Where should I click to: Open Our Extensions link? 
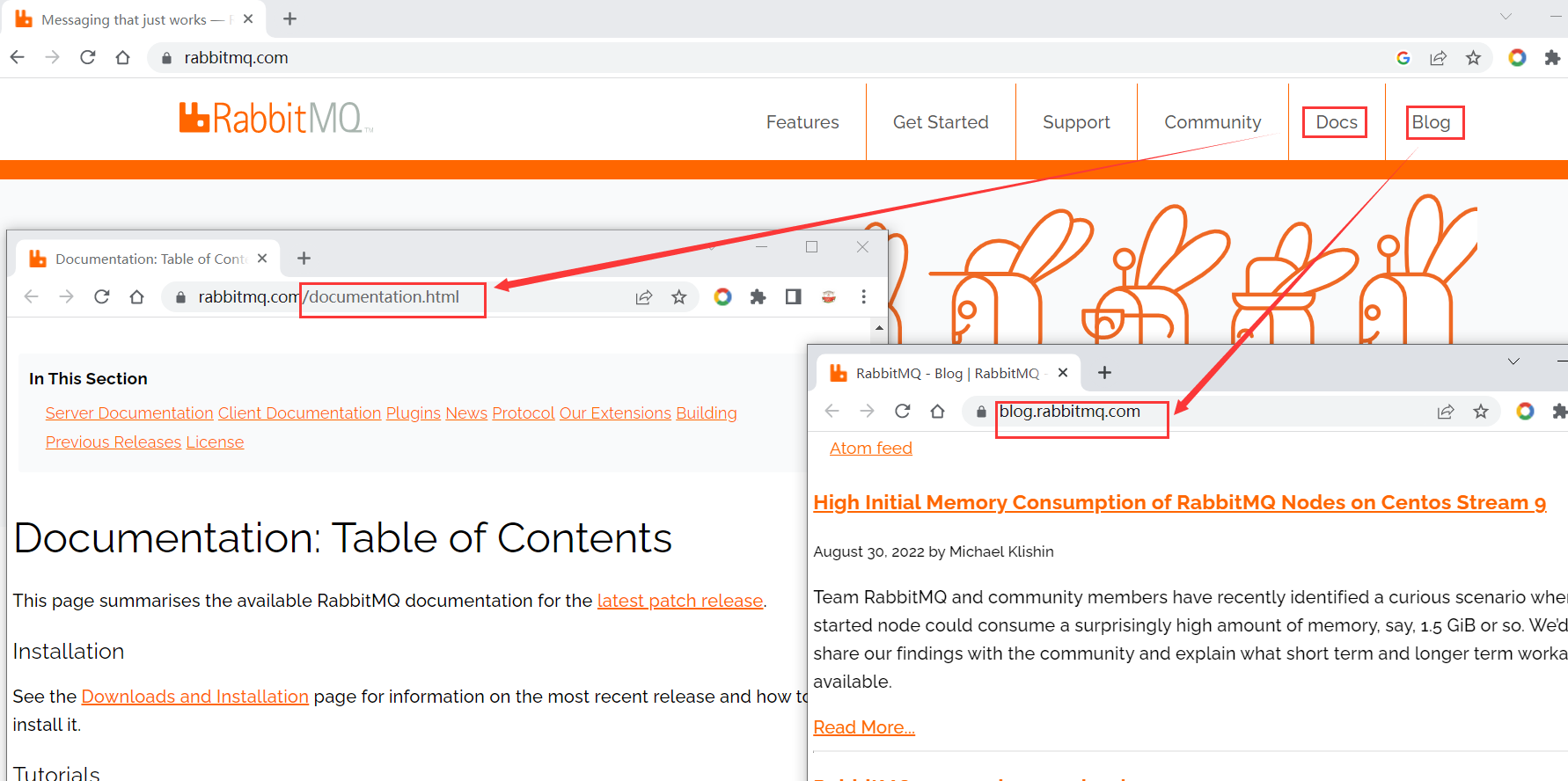pyautogui.click(x=615, y=413)
